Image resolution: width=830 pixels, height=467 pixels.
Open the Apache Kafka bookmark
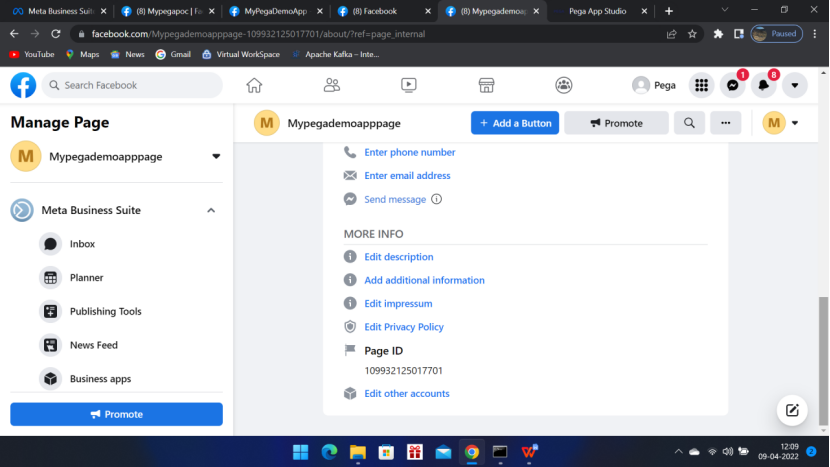(336, 54)
